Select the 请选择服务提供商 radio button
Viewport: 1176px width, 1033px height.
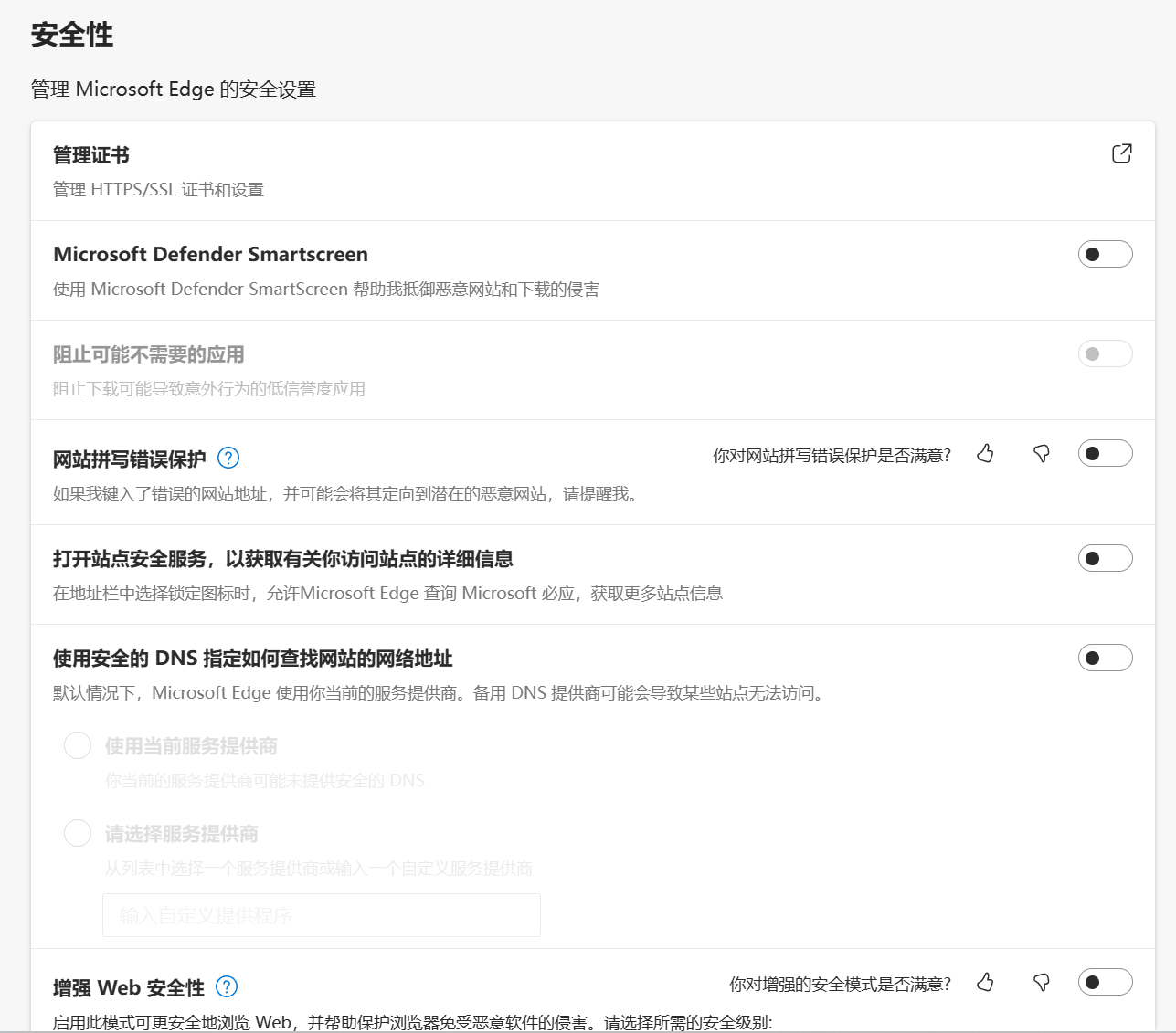coord(78,833)
